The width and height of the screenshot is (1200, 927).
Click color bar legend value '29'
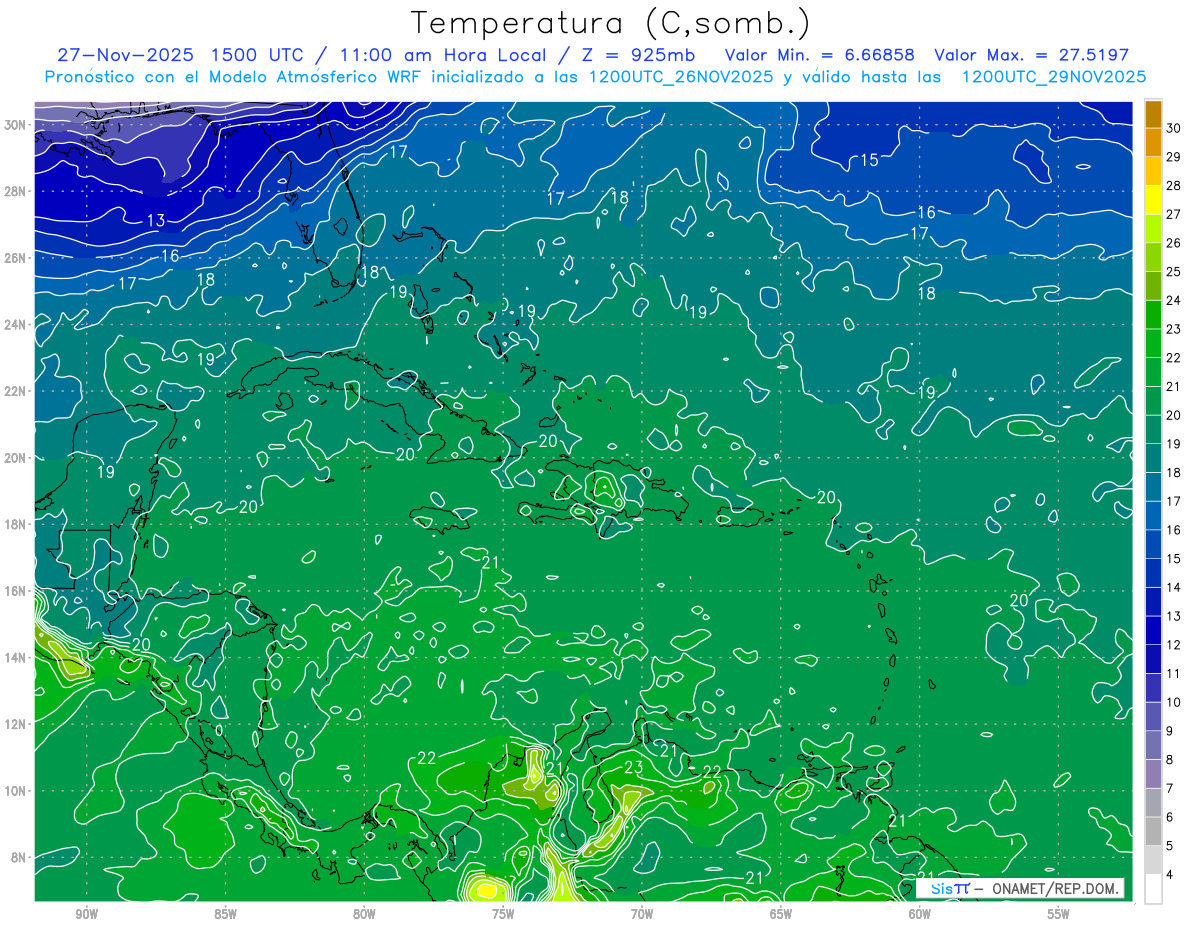pyautogui.click(x=1173, y=157)
